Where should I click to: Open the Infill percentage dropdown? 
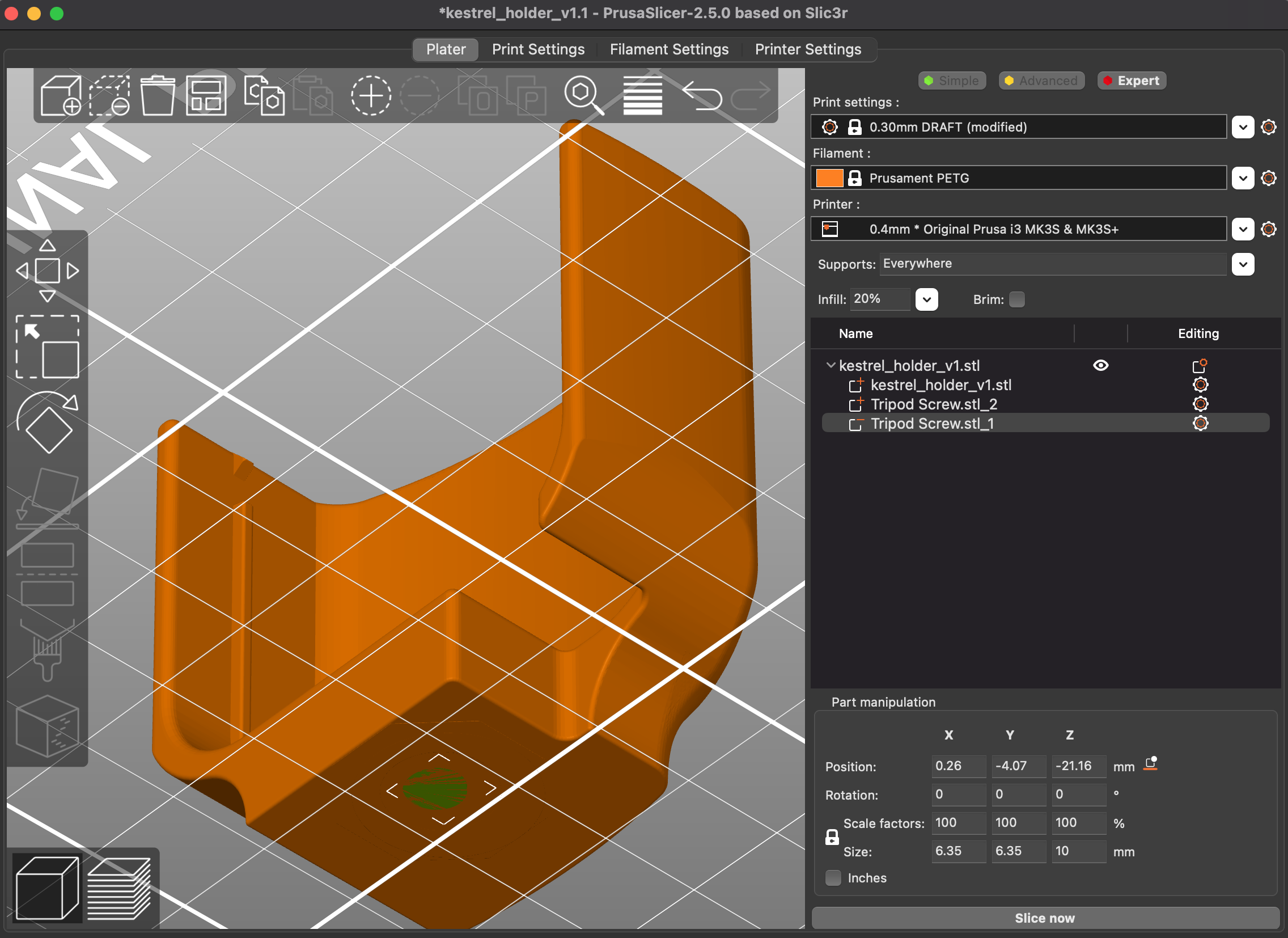tap(926, 299)
